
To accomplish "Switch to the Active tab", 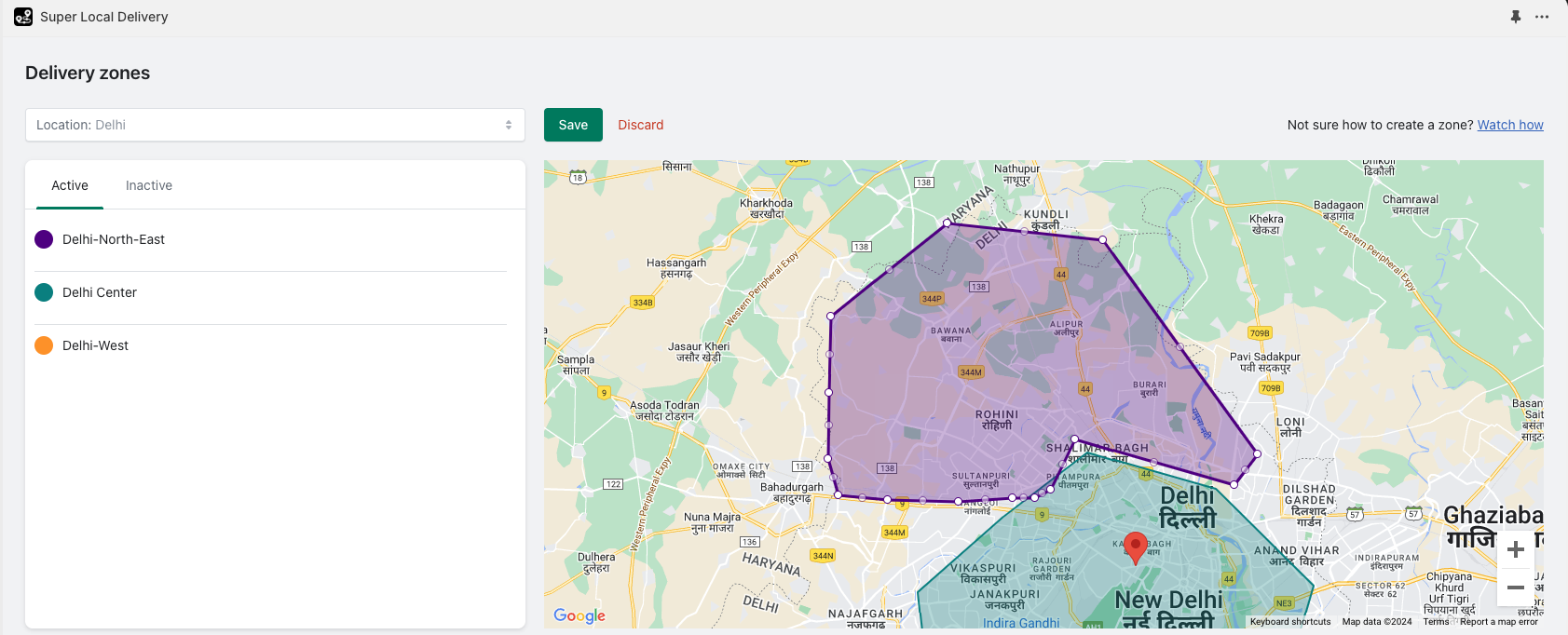I will 70,185.
